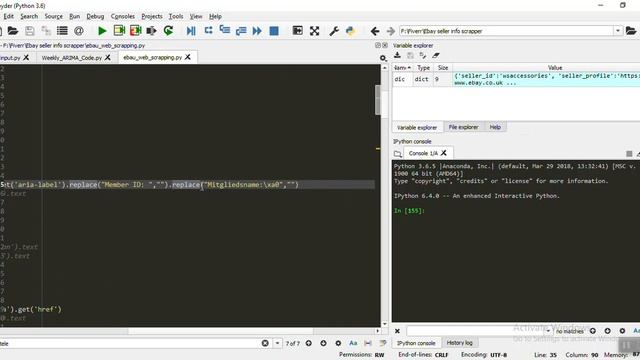The image size is (640, 360).
Task: Click the Save file floppy disk icon
Action: [29, 31]
